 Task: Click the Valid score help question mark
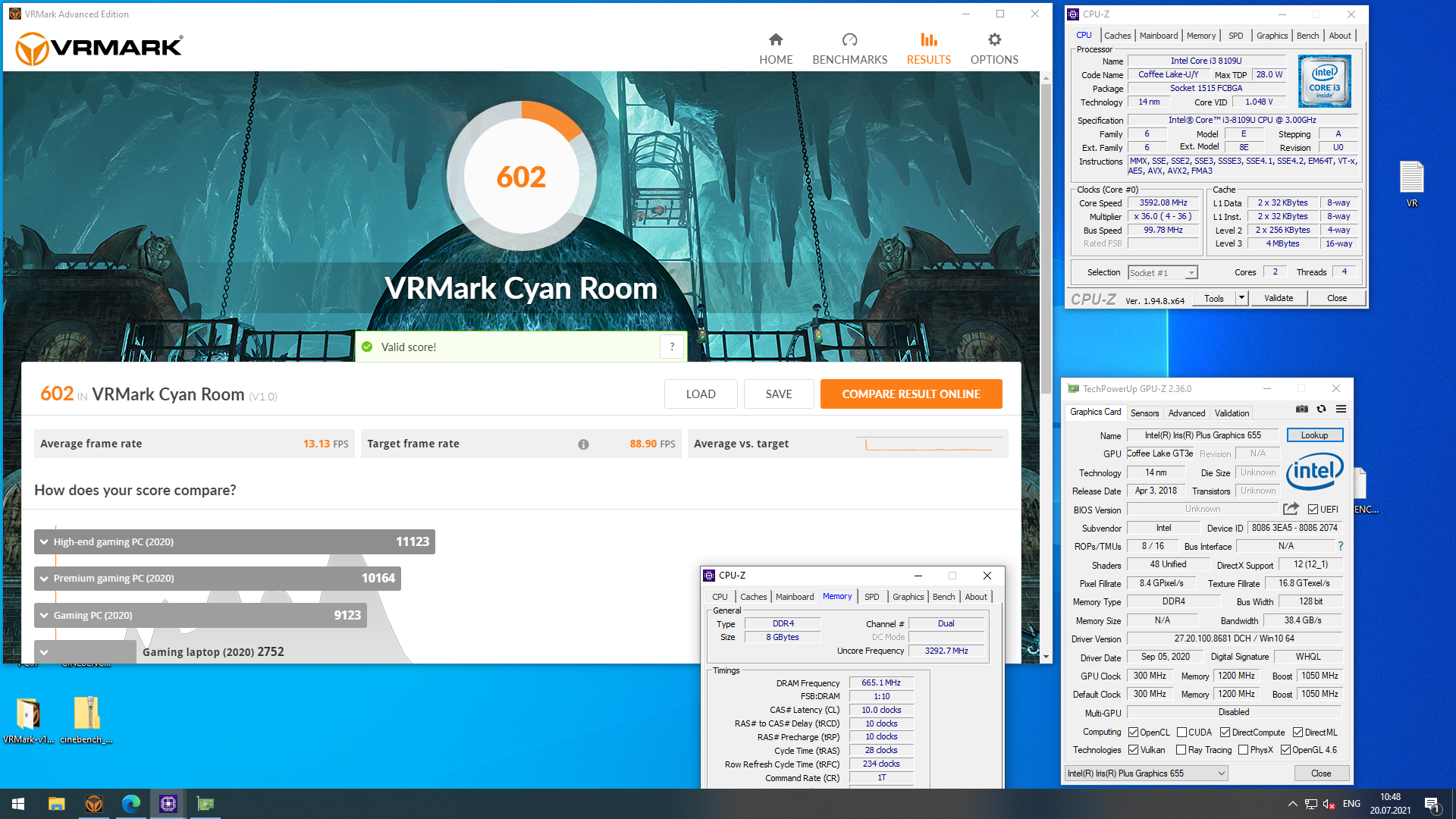coord(672,347)
